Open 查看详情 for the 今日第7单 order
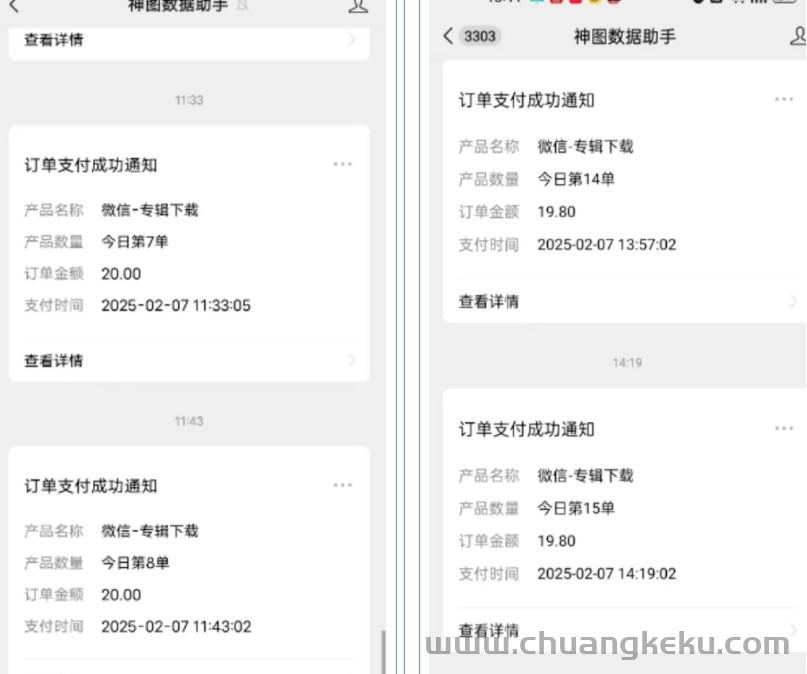The width and height of the screenshot is (807, 674). pos(189,360)
